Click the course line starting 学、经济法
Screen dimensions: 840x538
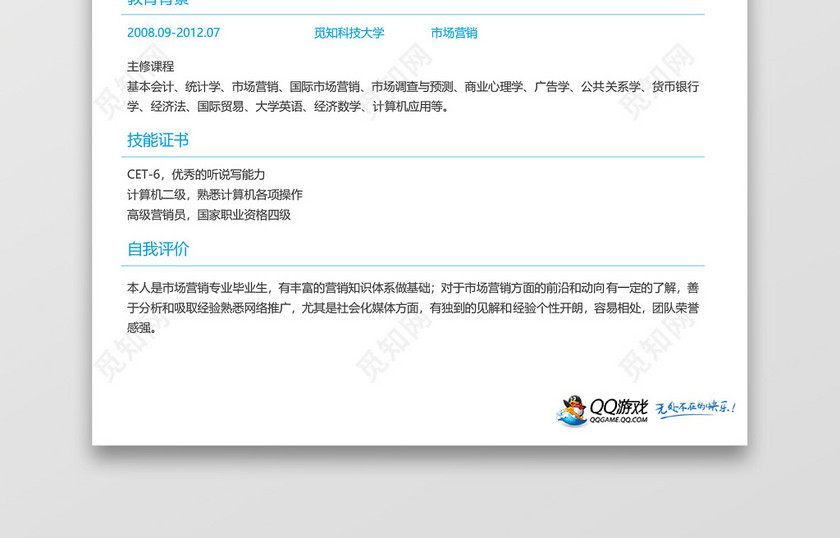288,107
